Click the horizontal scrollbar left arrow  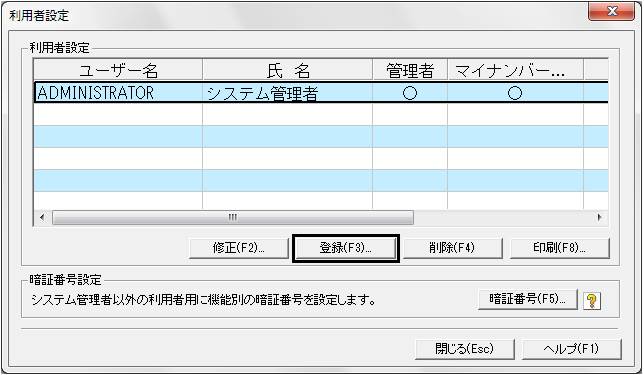[x=42, y=217]
